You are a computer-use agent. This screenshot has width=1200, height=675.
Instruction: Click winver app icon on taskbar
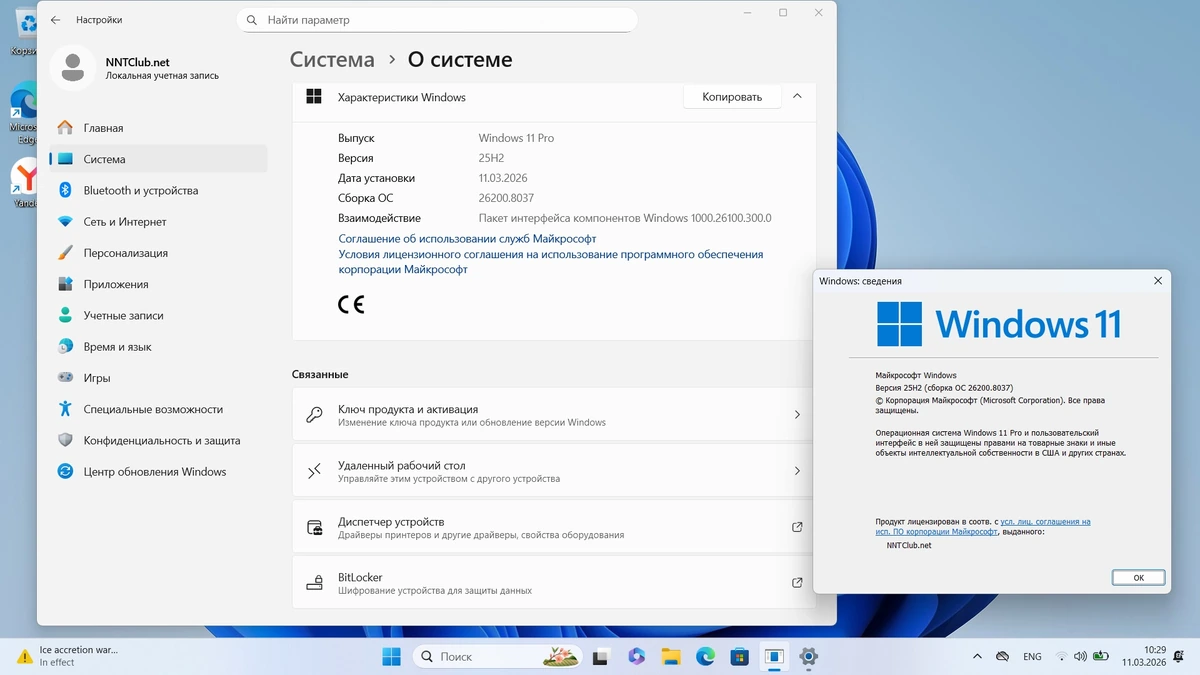[x=774, y=657]
